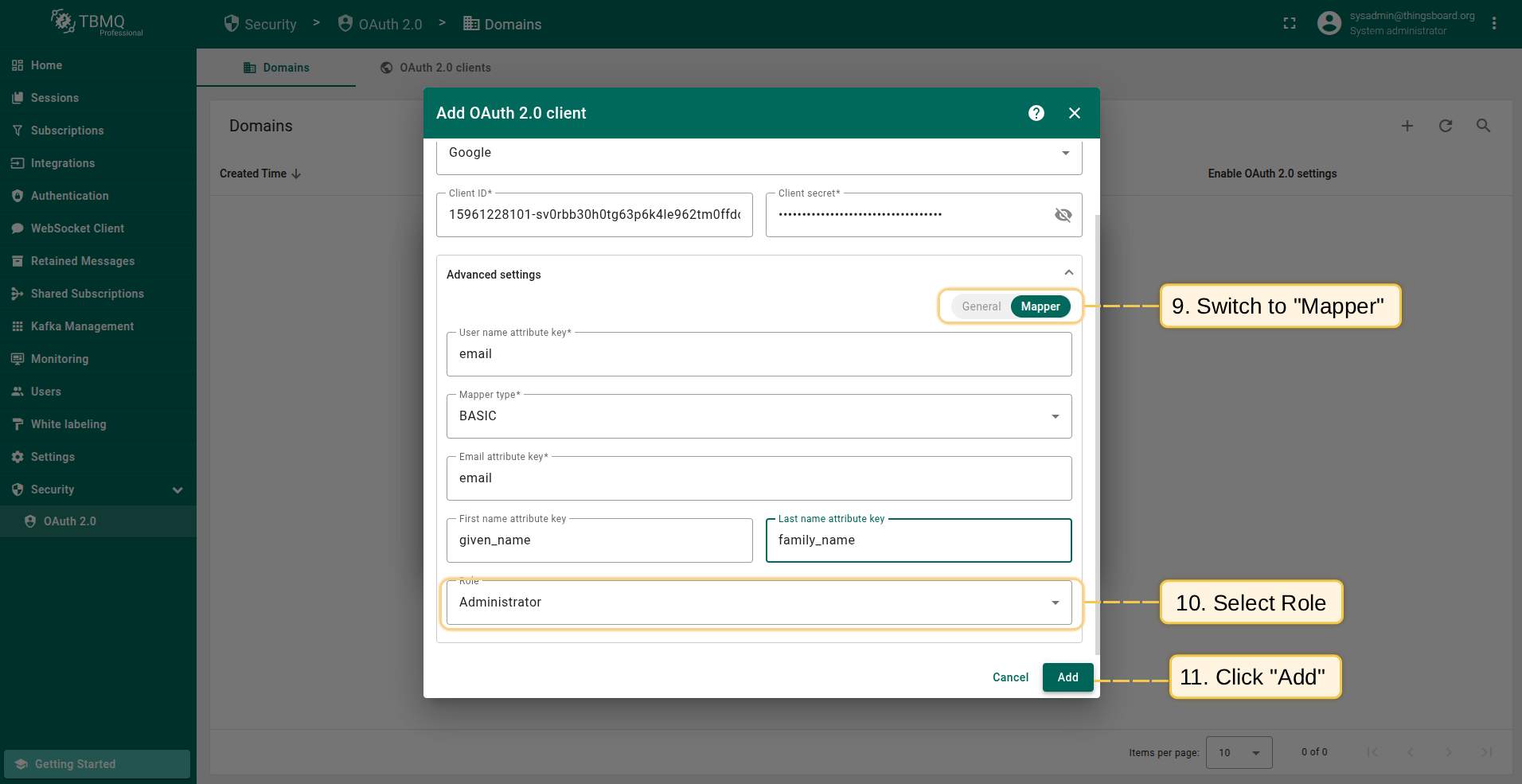Collapse the Advanced settings section

pos(1068,273)
